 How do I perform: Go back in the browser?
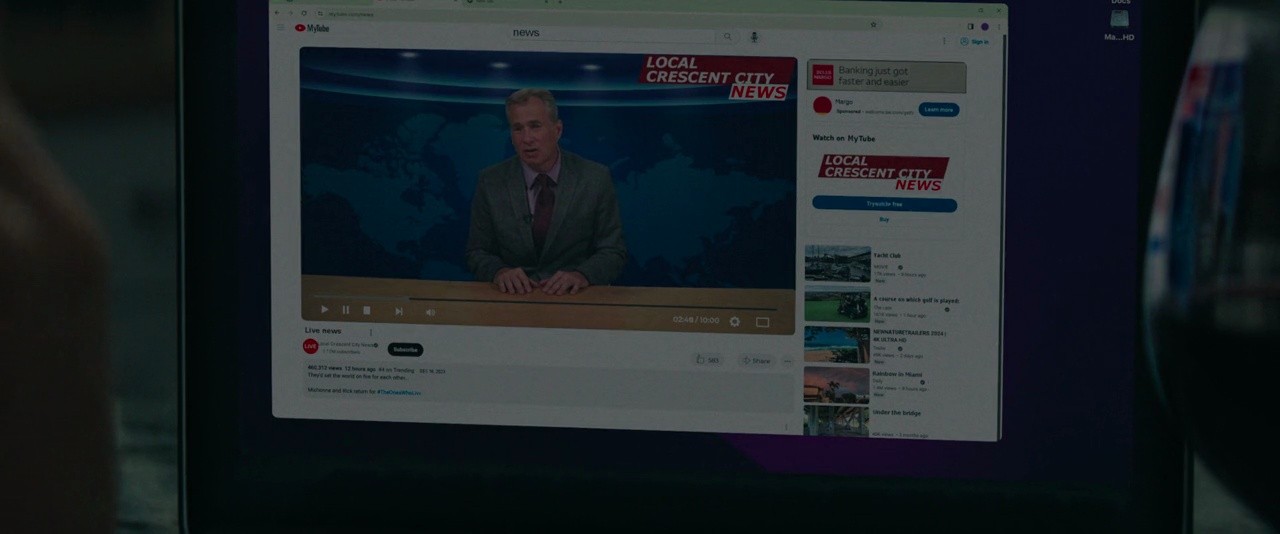[x=278, y=12]
